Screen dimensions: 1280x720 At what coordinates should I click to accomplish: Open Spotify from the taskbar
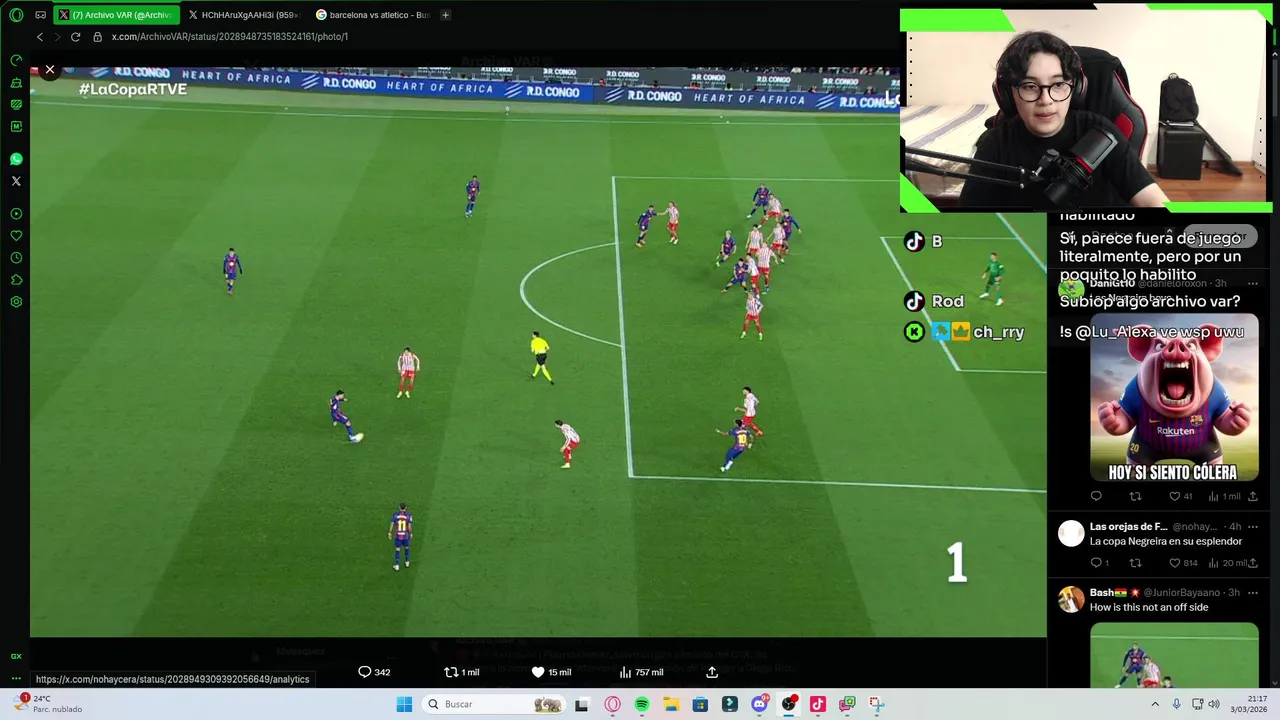642,704
